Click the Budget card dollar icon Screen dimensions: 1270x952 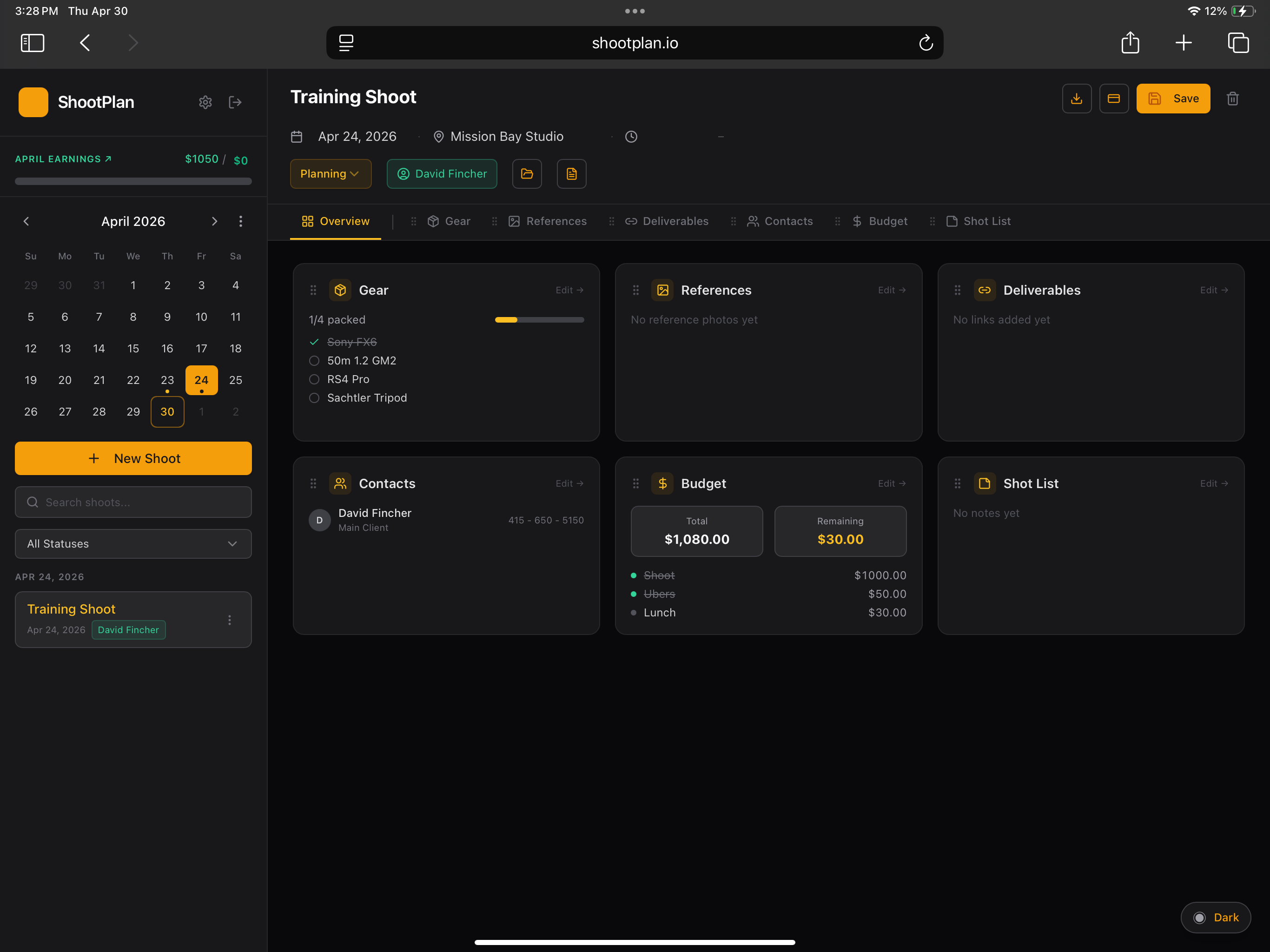pyautogui.click(x=662, y=483)
